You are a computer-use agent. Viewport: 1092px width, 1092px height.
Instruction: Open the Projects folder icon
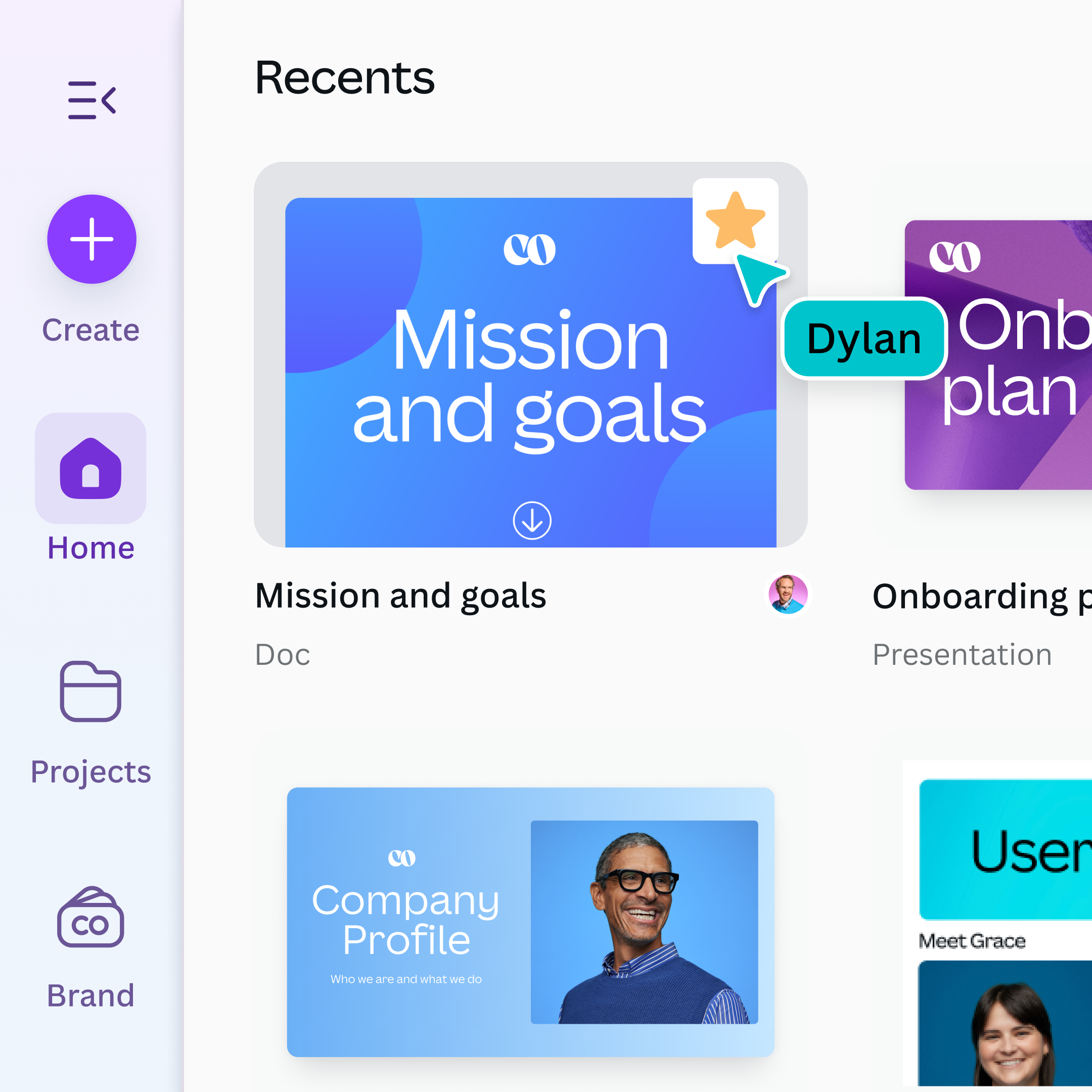(90, 691)
